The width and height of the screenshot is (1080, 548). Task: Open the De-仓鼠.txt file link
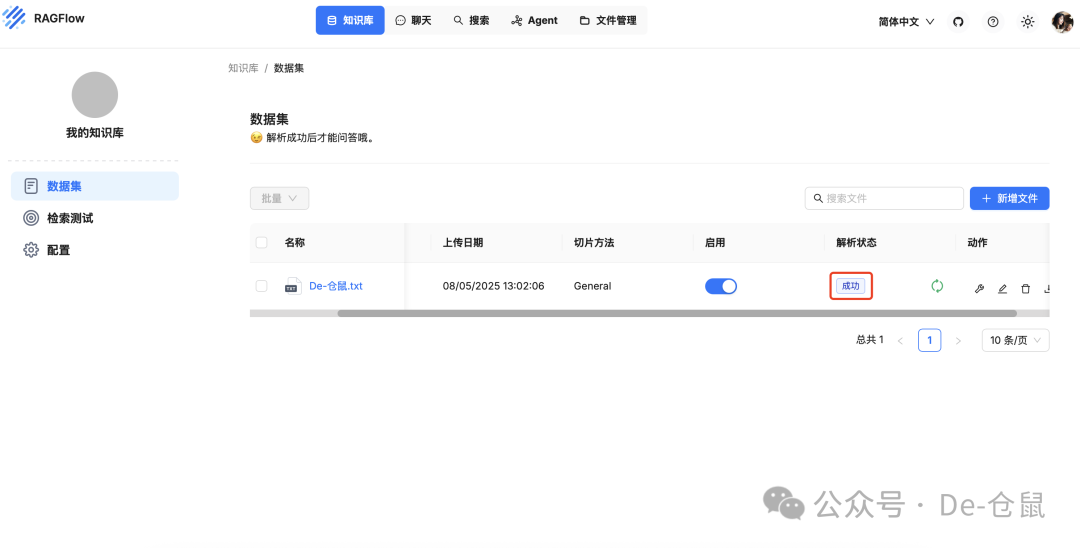coord(335,286)
